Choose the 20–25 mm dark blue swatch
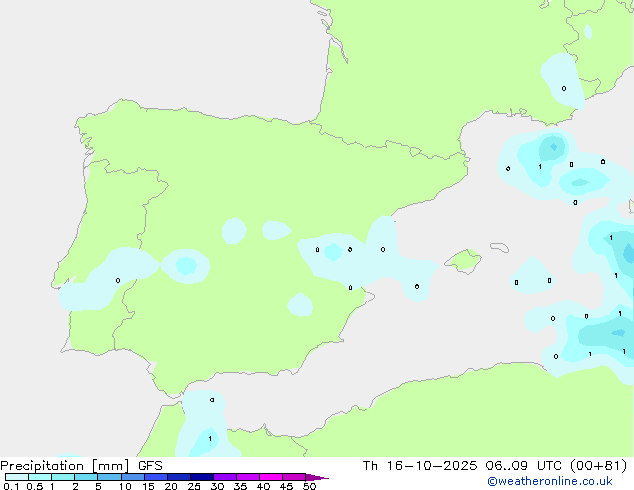 click(x=179, y=477)
